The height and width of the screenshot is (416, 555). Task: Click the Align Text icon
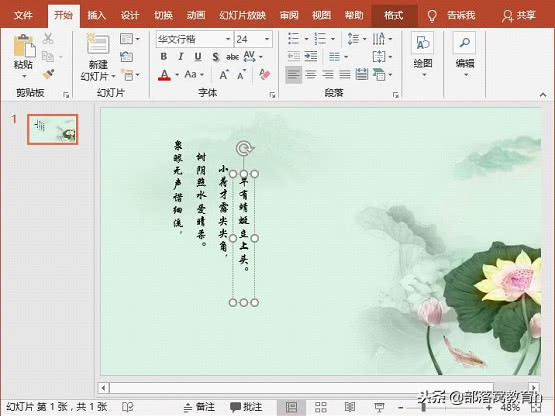click(379, 56)
